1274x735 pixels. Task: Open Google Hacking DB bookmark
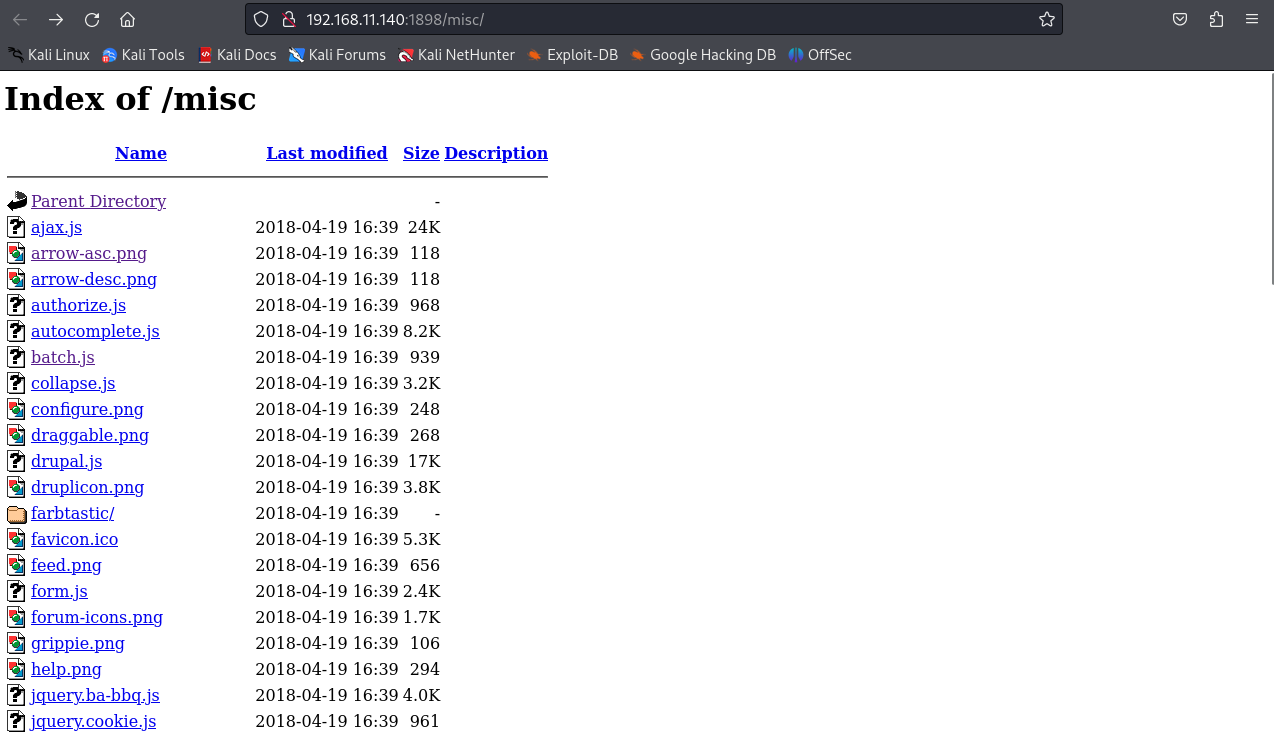click(703, 55)
